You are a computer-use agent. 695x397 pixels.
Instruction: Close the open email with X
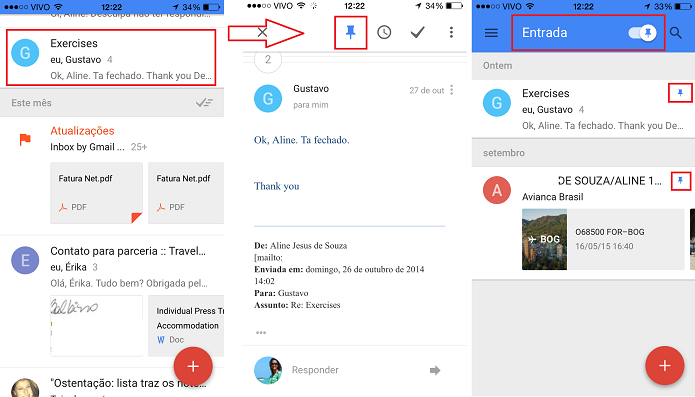point(262,32)
